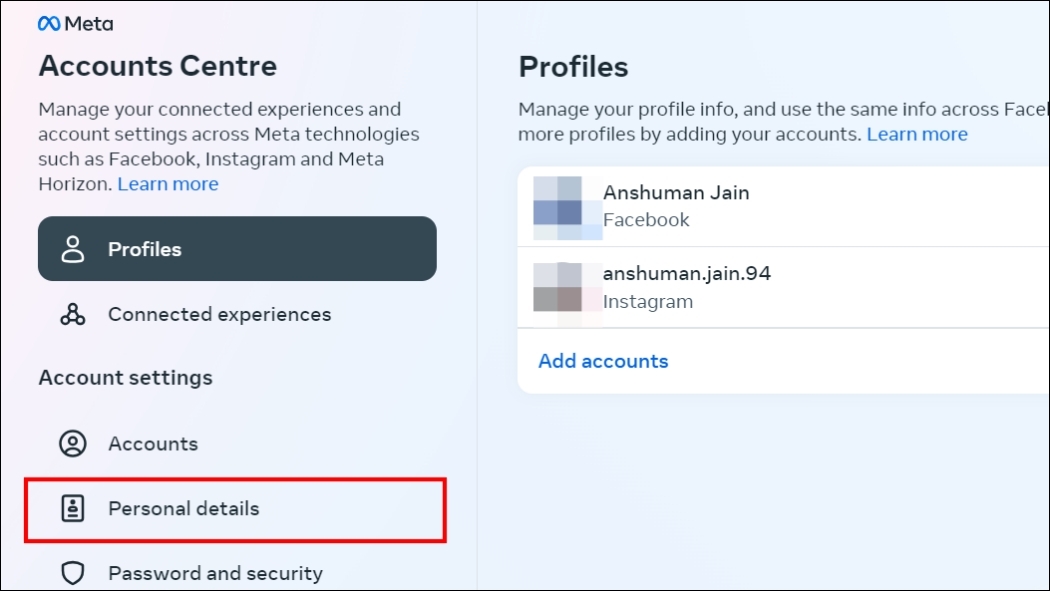This screenshot has height=591, width=1050.
Task: Open the anshuman.jain.94 Instagram profile picture
Action: tap(565, 287)
